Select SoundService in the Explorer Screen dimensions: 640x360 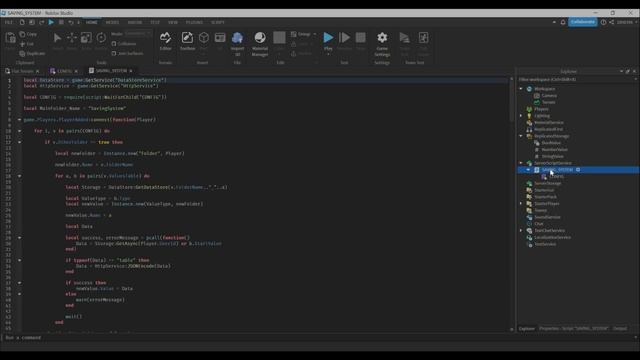tap(547, 217)
